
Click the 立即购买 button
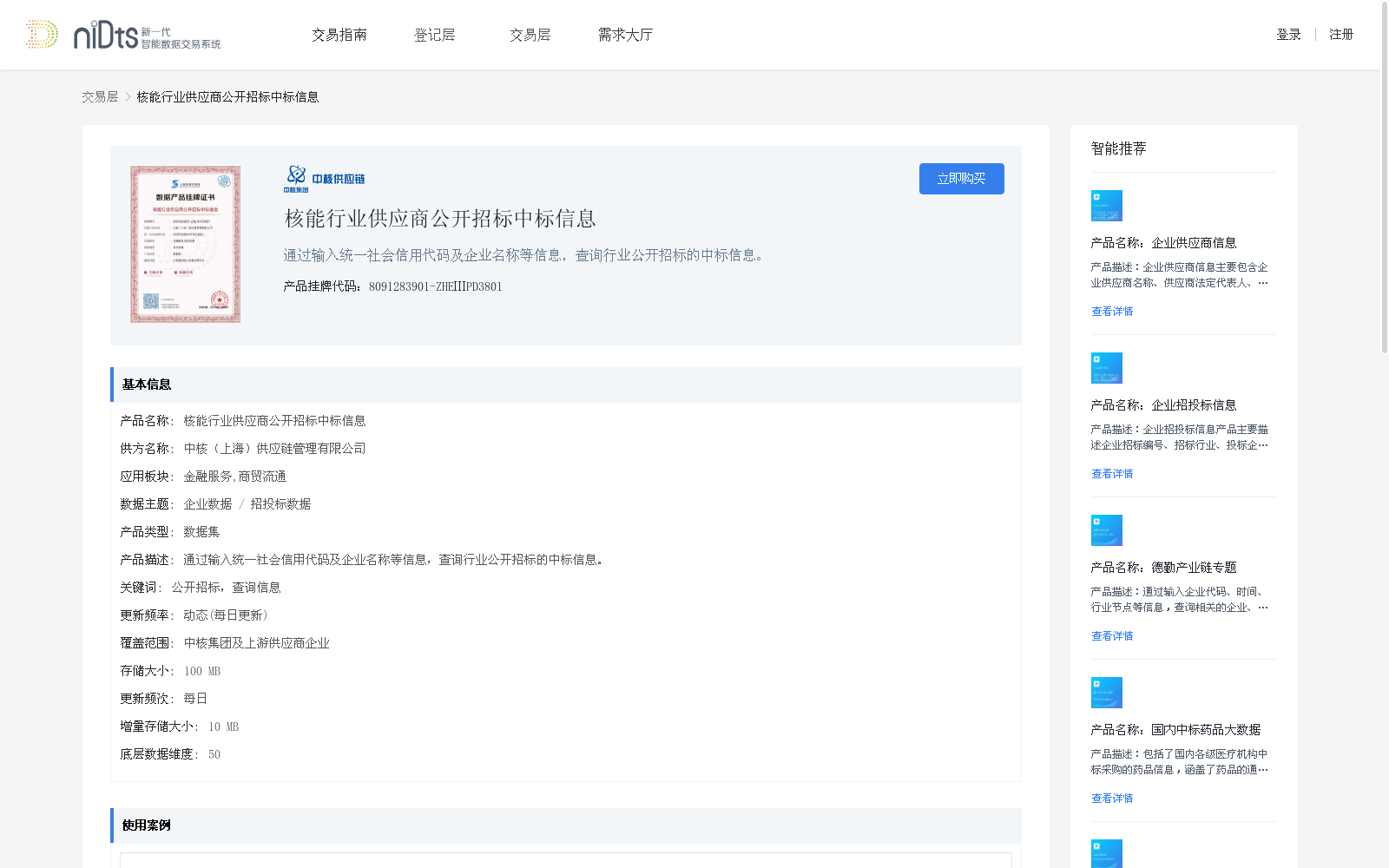tap(961, 179)
